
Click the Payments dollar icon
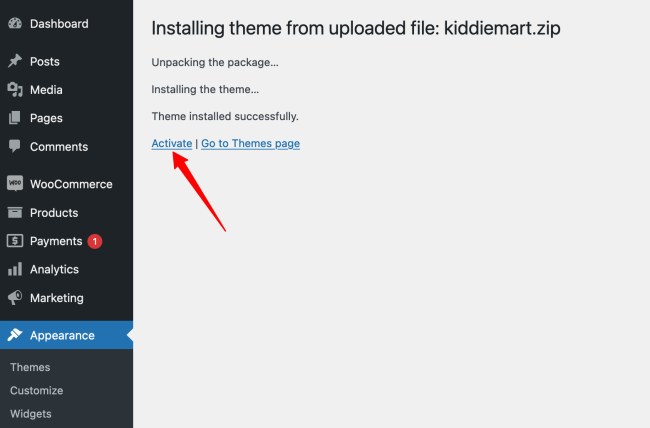15,241
